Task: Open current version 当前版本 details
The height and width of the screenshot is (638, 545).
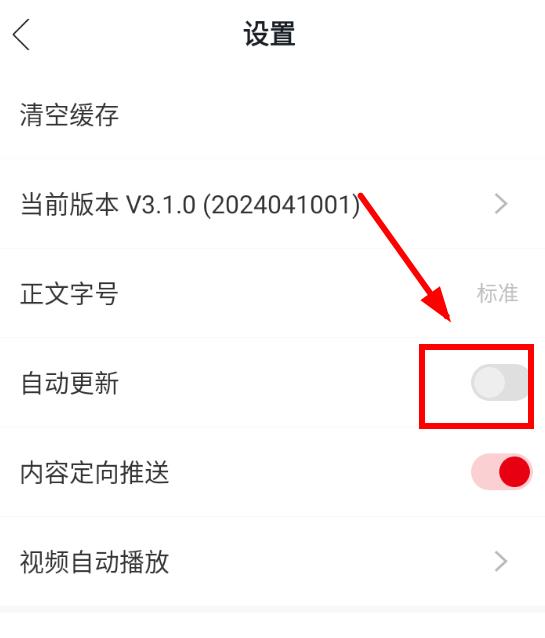Action: pyautogui.click(x=272, y=204)
